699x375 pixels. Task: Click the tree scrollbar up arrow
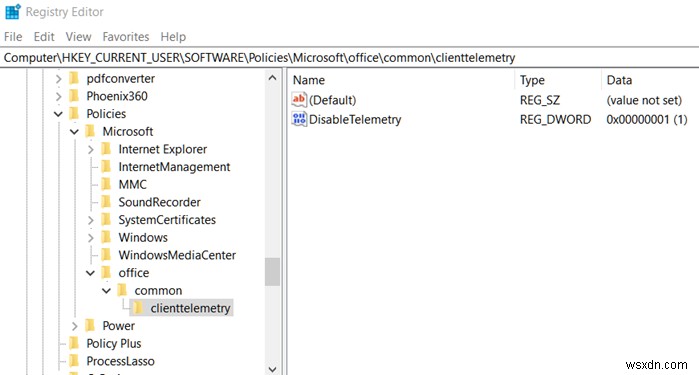tap(272, 78)
